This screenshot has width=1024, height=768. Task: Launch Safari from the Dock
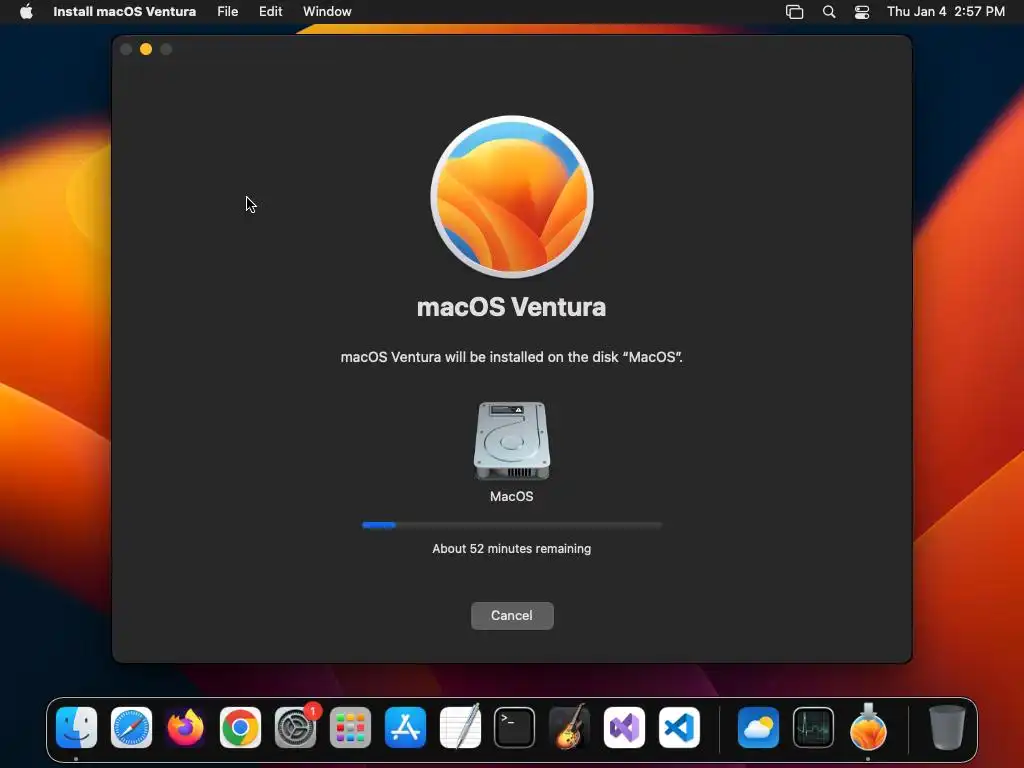131,727
